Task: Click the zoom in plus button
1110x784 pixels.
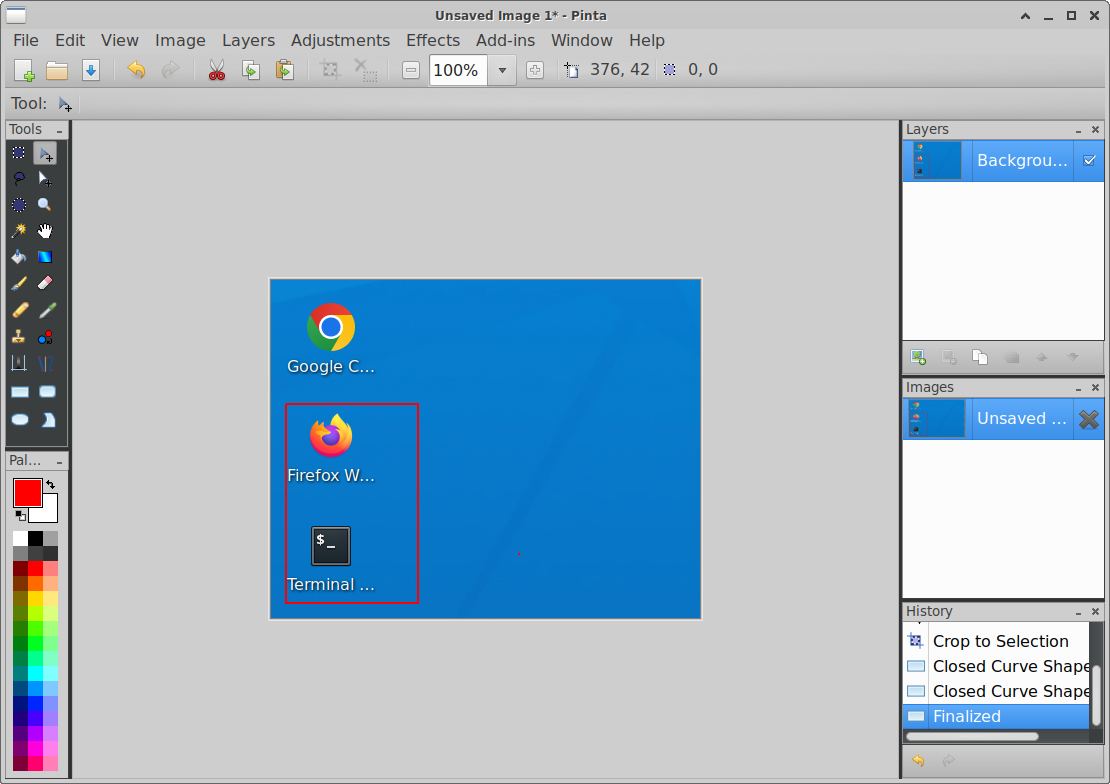Action: 535,70
